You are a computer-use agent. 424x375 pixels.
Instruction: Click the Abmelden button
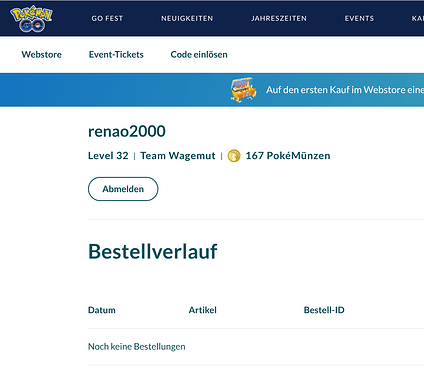123,189
